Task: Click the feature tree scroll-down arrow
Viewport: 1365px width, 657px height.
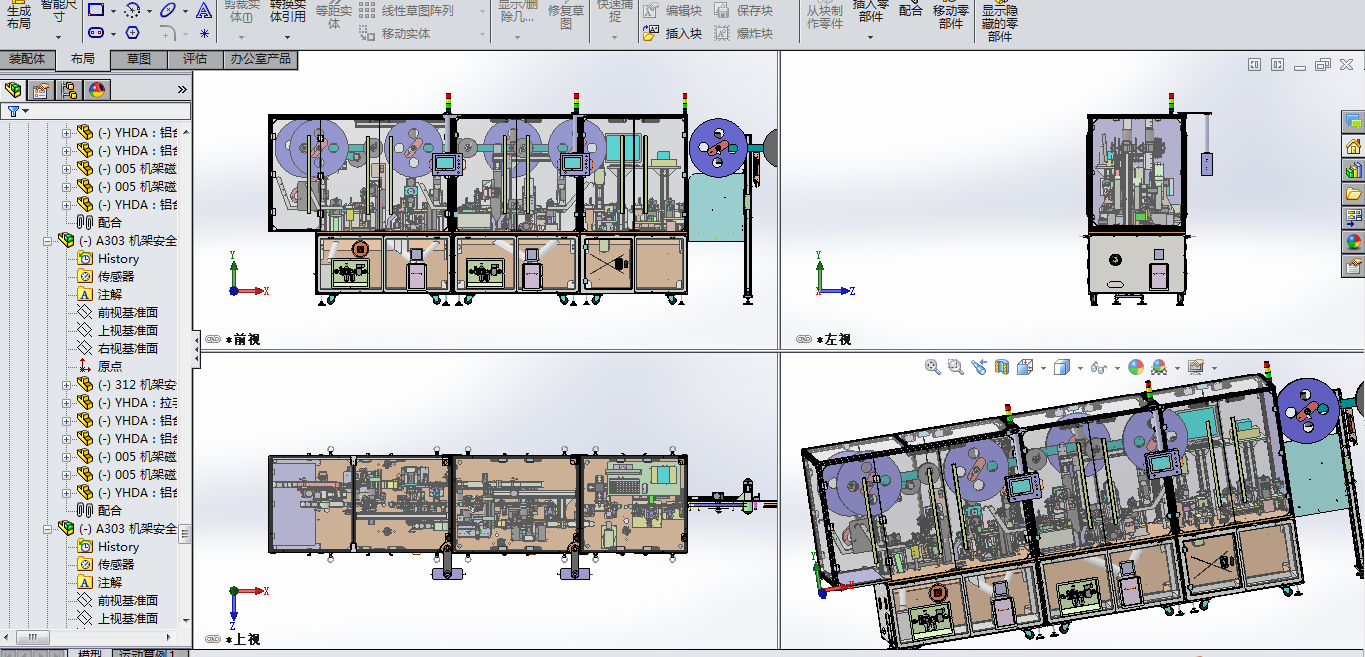Action: 185,621
